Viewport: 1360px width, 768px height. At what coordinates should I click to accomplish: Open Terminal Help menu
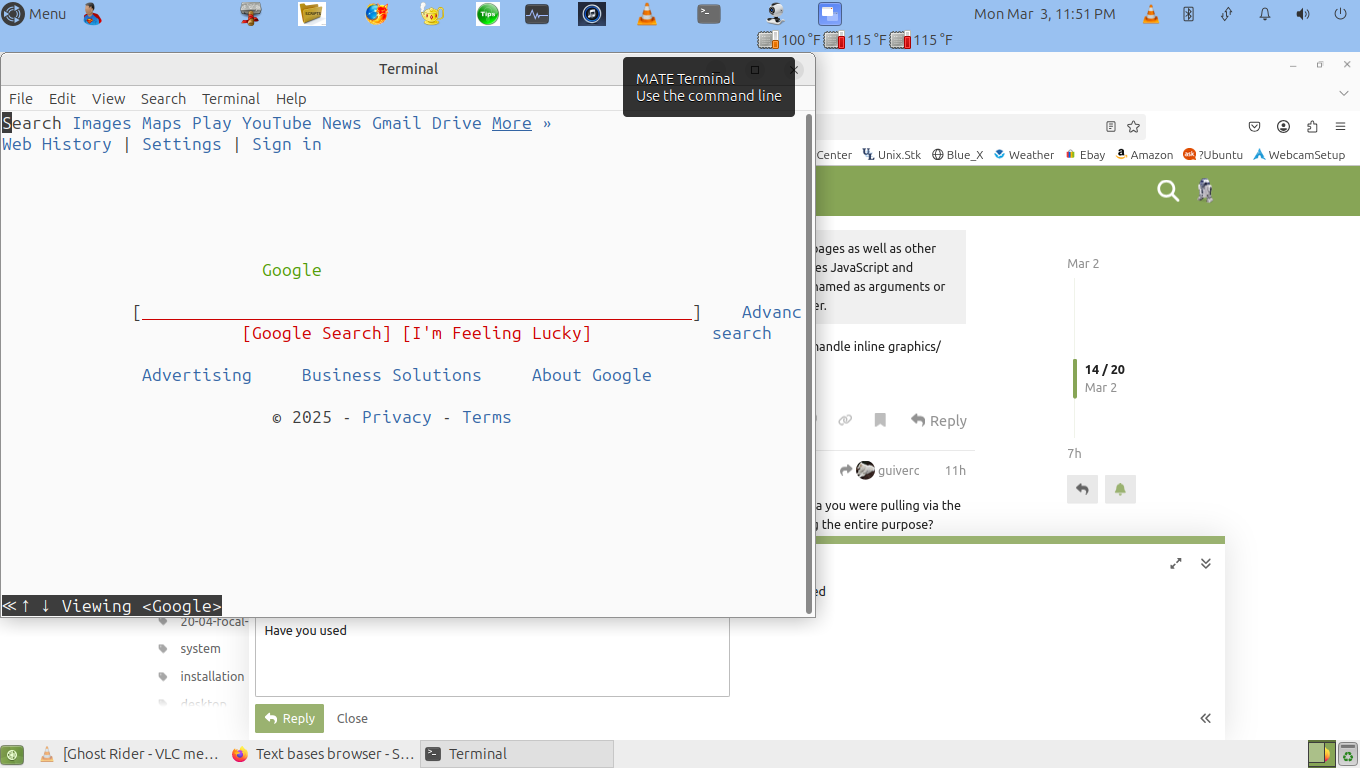291,98
